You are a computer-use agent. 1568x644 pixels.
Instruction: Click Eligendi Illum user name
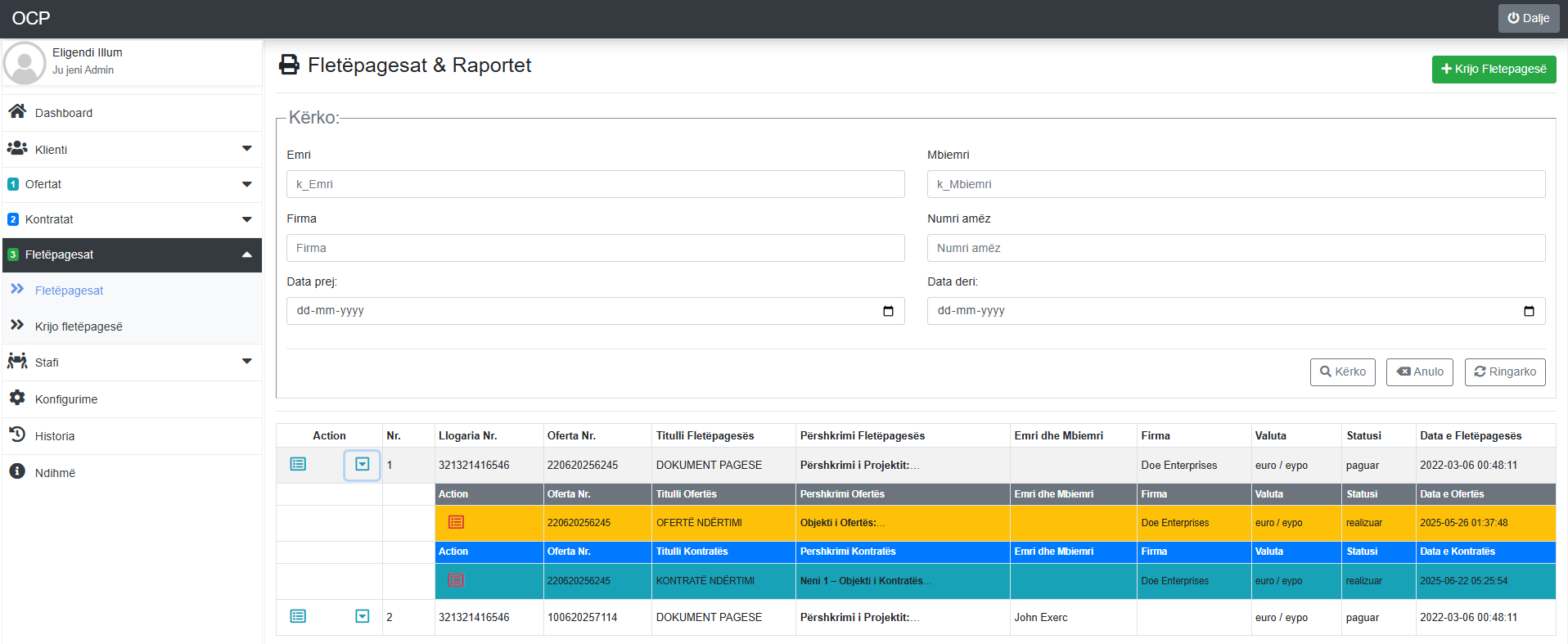click(88, 52)
